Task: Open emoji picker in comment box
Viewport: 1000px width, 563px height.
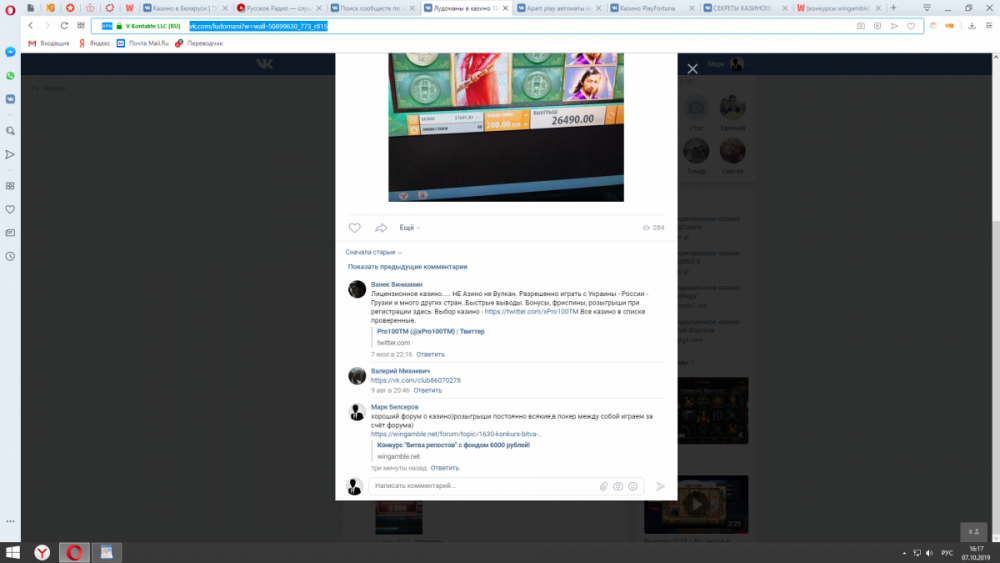Action: (633, 486)
